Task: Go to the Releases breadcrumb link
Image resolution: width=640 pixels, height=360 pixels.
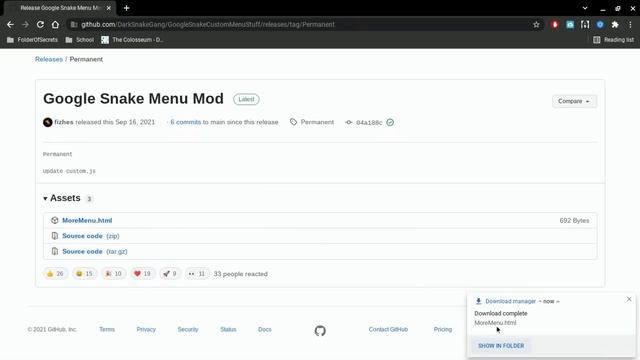Action: tap(49, 59)
